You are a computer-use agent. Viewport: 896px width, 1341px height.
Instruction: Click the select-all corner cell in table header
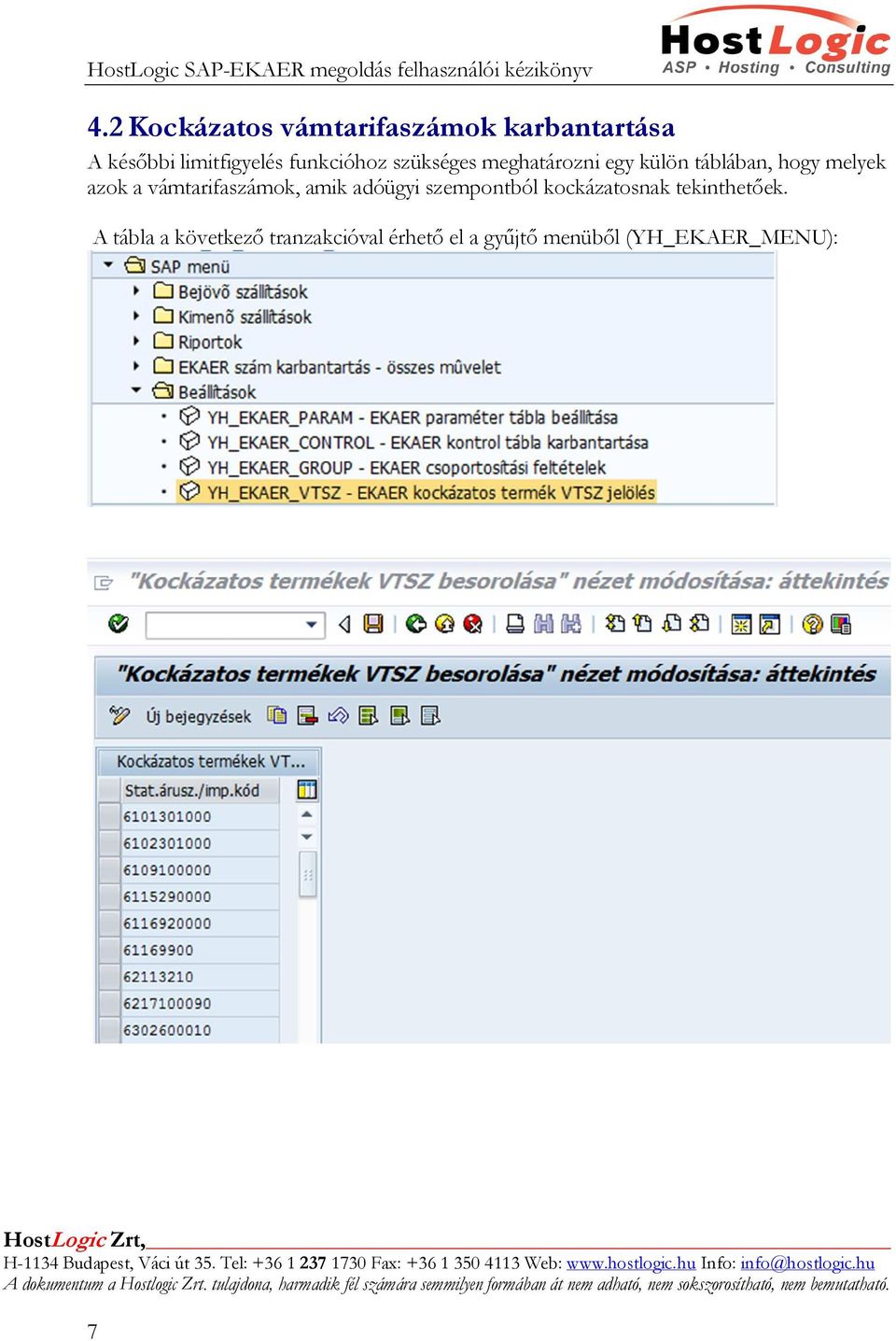(x=109, y=790)
